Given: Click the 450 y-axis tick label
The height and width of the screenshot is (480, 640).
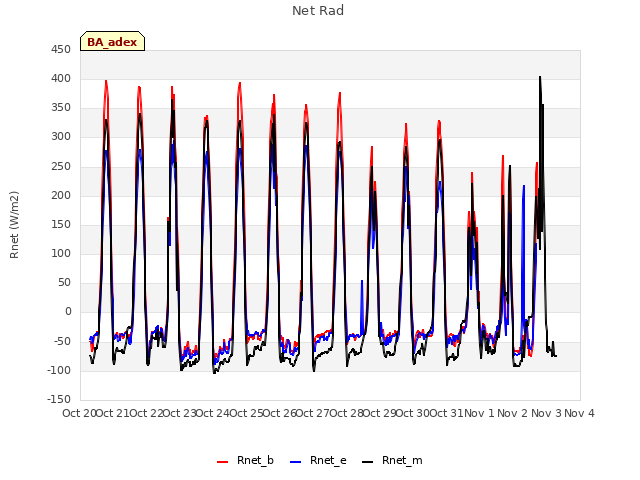Looking at the screenshot, I should [61, 49].
